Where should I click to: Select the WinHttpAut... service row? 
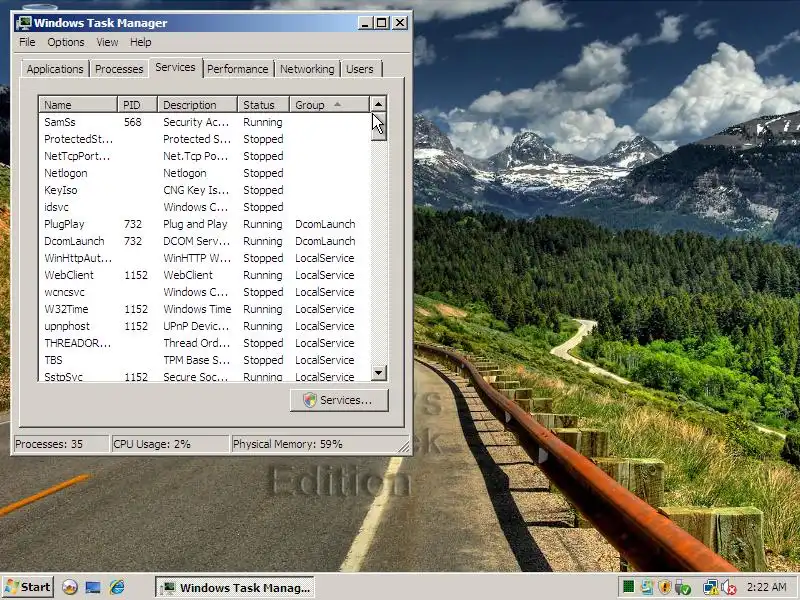pyautogui.click(x=204, y=258)
